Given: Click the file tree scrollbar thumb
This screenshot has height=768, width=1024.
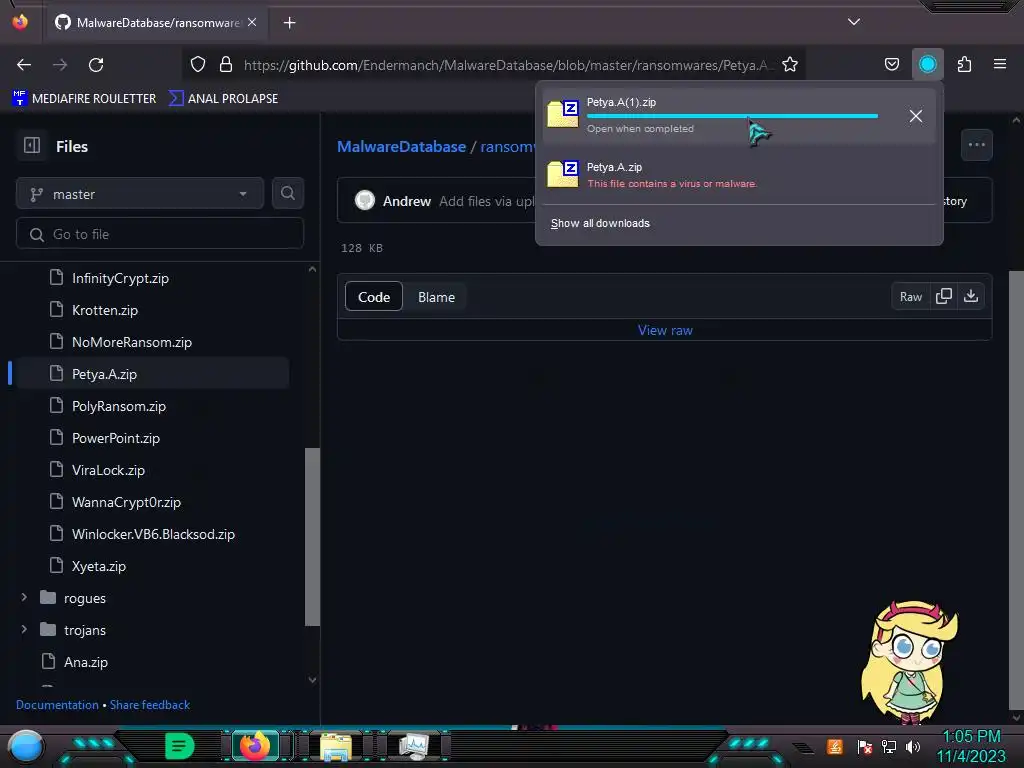Looking at the screenshot, I should click(312, 537).
